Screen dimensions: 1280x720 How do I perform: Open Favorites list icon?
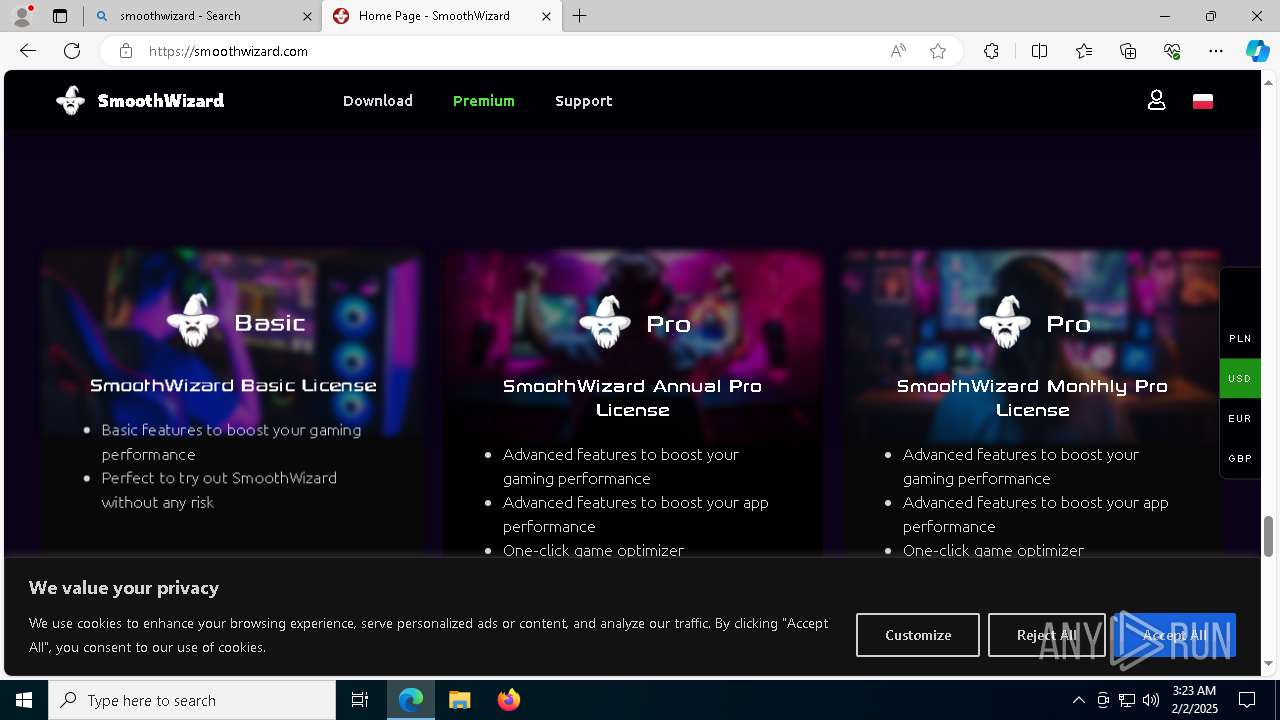(x=1084, y=51)
